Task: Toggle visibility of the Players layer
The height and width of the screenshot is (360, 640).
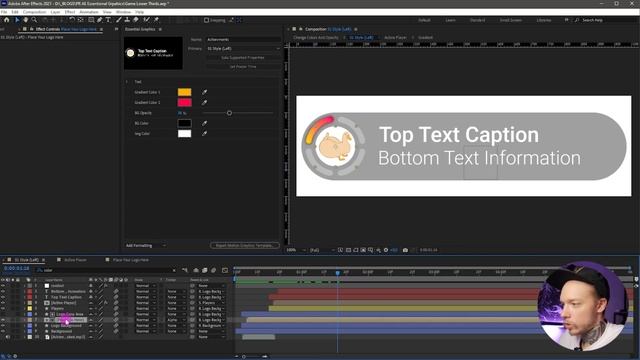Action: (x=3, y=309)
